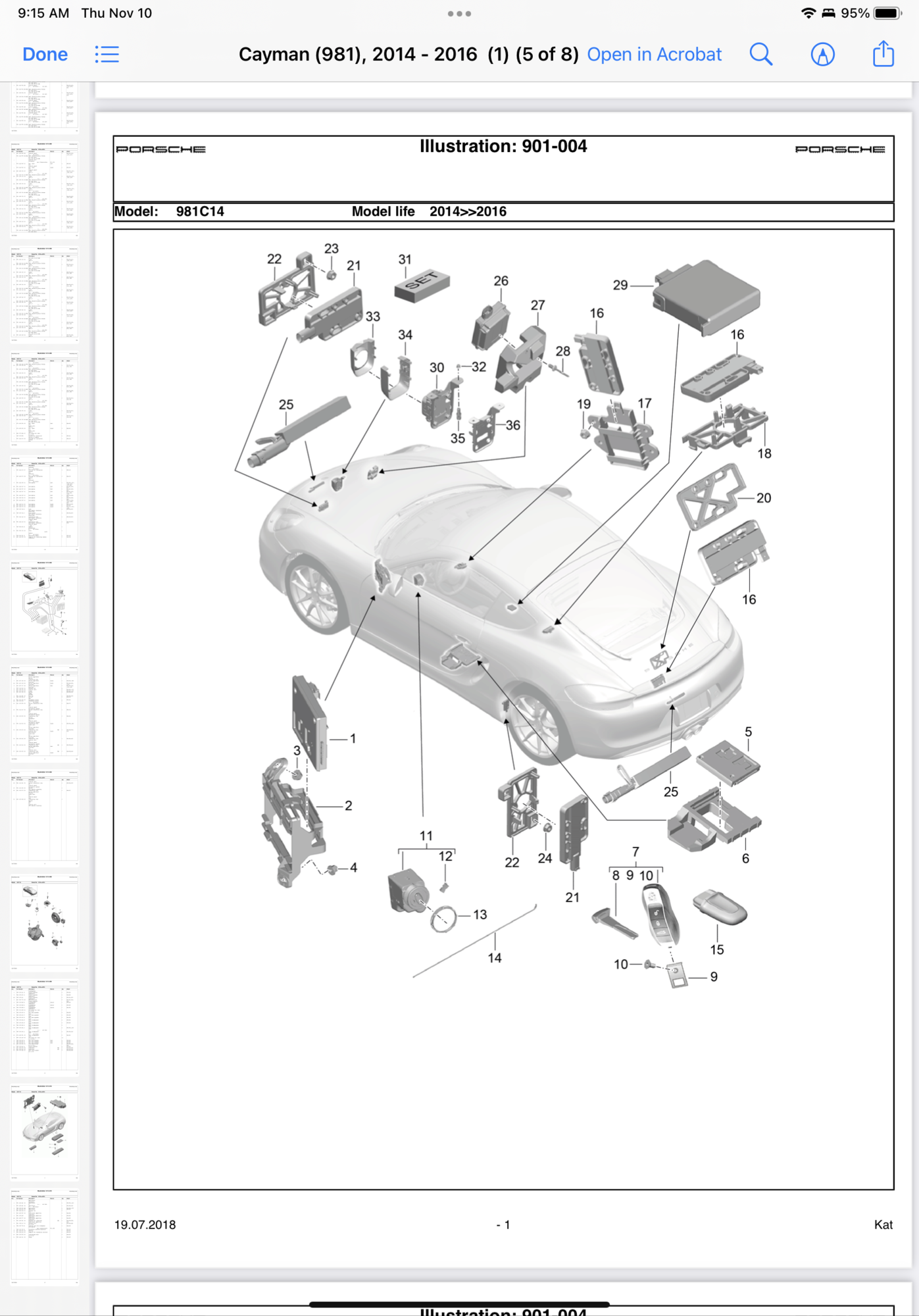This screenshot has height=1316, width=919.
Task: Click the Open in Acrobat link
Action: pyautogui.click(x=654, y=54)
